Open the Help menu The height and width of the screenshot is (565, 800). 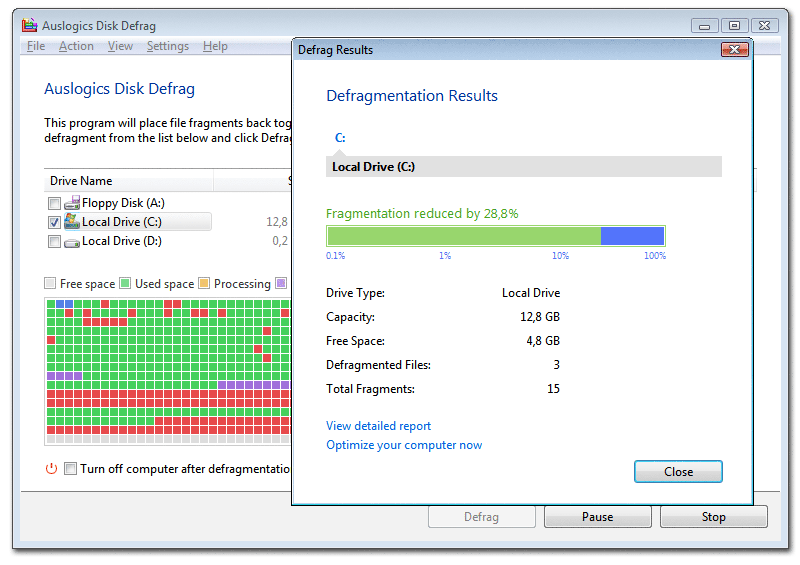215,46
